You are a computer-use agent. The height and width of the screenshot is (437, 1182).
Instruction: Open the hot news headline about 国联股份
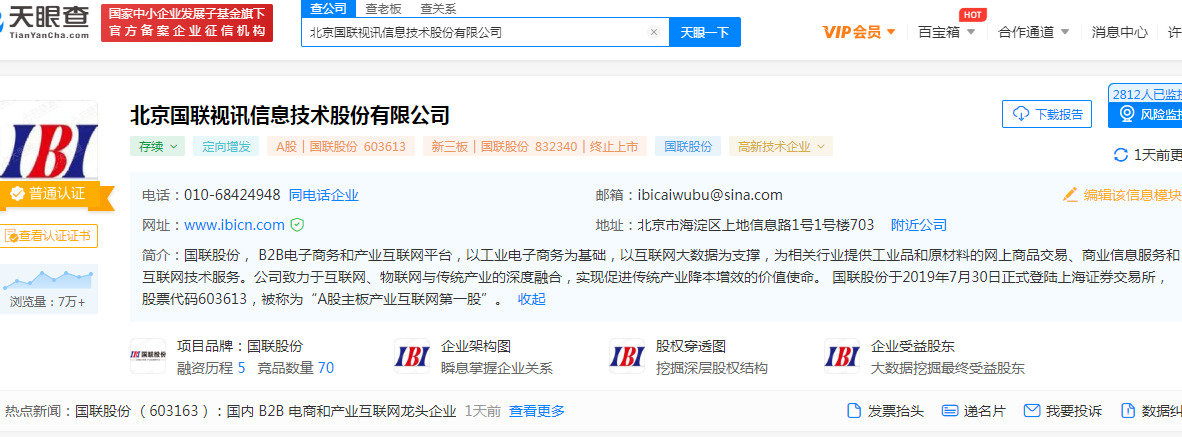point(265,411)
